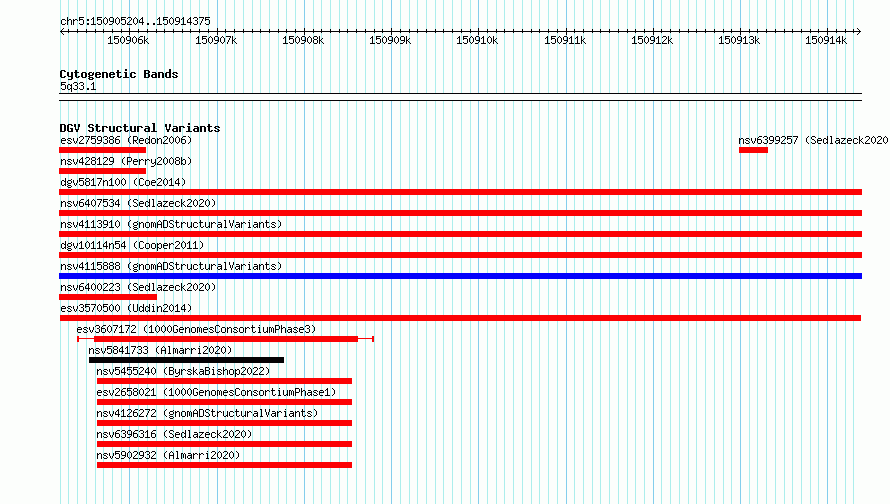The height and width of the screenshot is (504, 890).
Task: Click the red bar for dgv5817n100
Action: [460, 192]
